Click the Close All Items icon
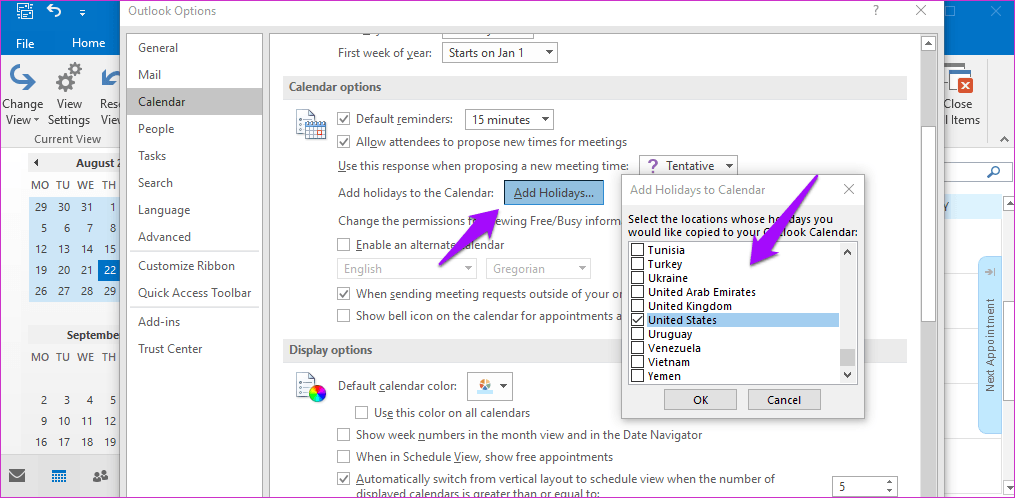 click(x=961, y=79)
